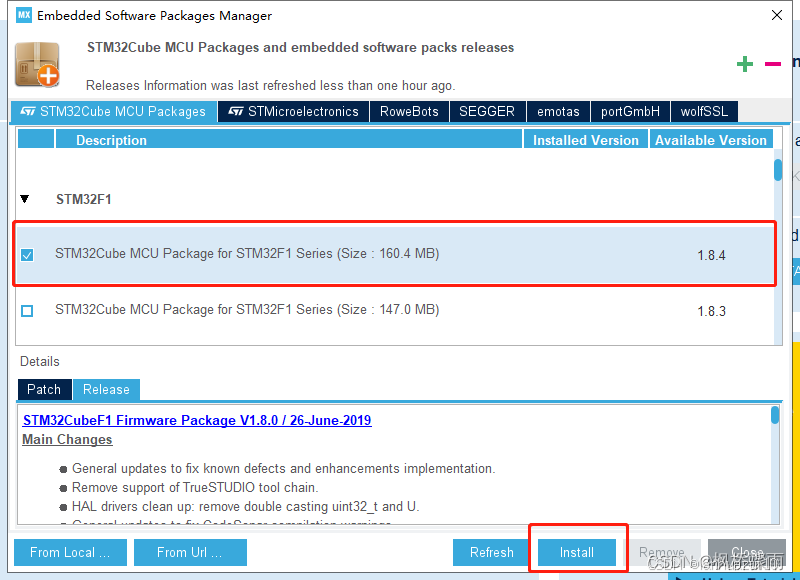This screenshot has width=800, height=580.
Task: Select the wolfSSL tab
Action: pos(704,112)
